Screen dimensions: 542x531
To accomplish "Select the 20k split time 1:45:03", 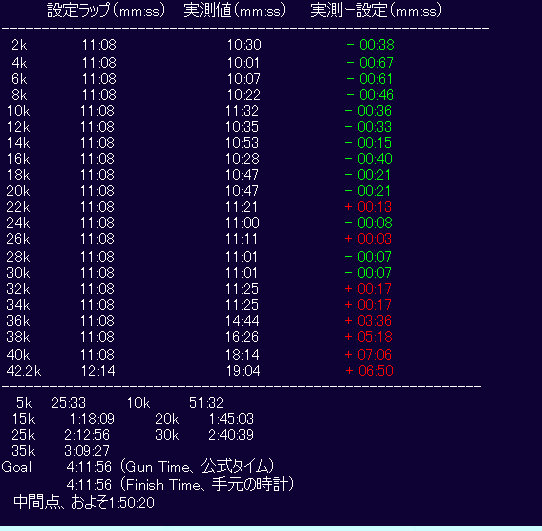I will coord(231,419).
